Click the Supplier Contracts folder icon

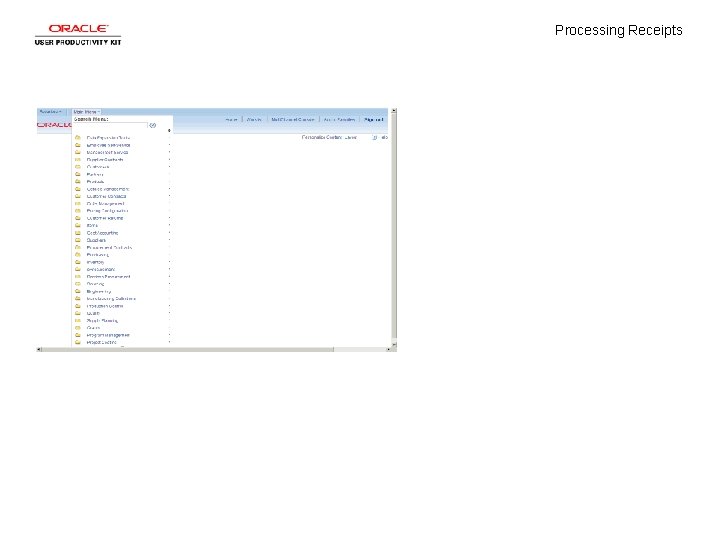tap(78, 159)
